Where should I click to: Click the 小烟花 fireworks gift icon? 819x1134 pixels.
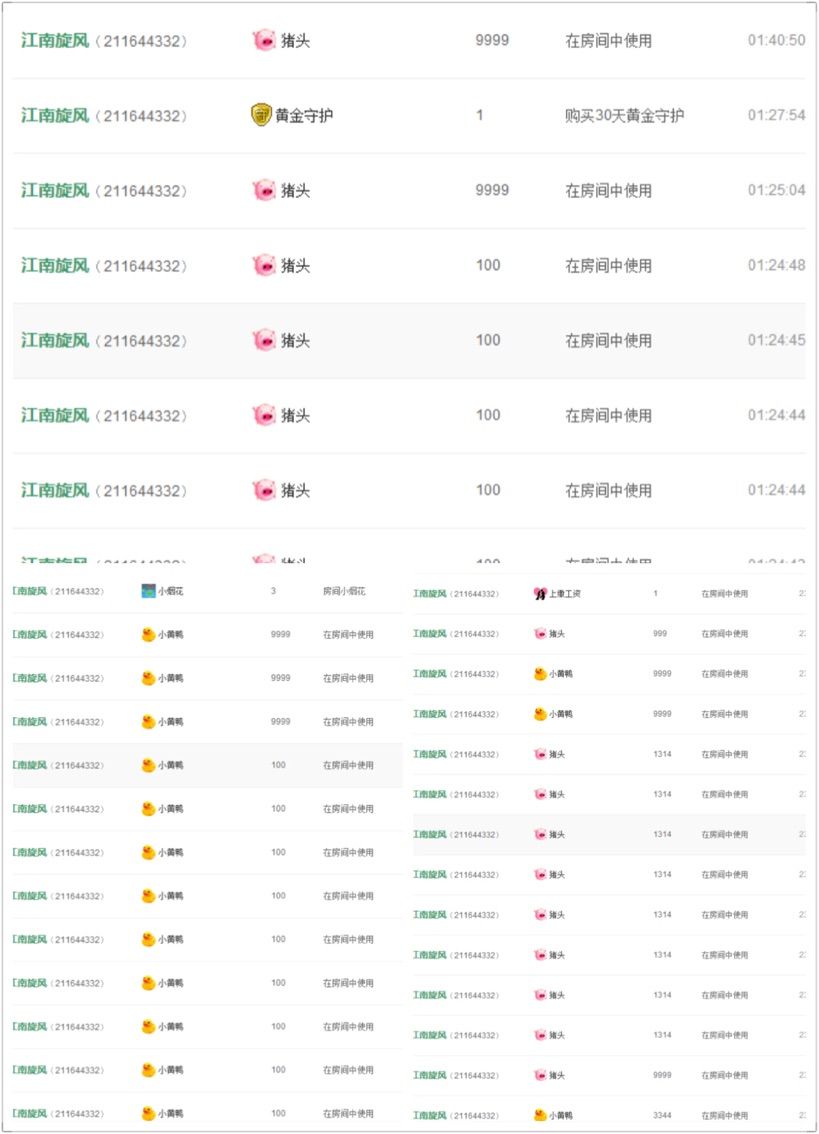[148, 591]
